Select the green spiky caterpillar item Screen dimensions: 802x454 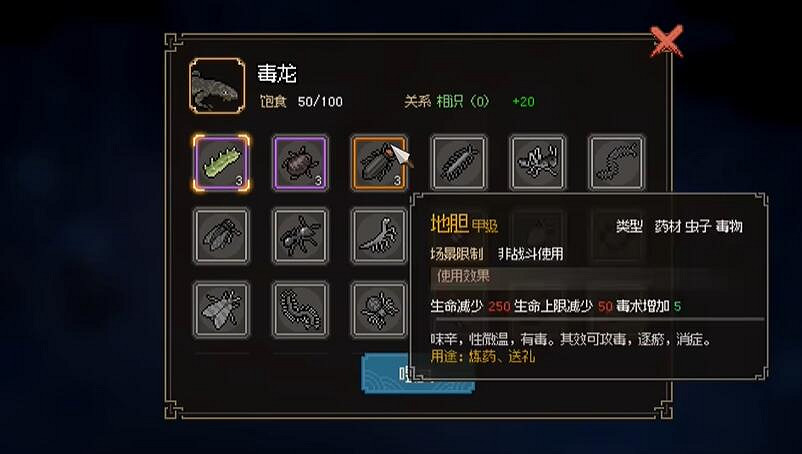(221, 163)
